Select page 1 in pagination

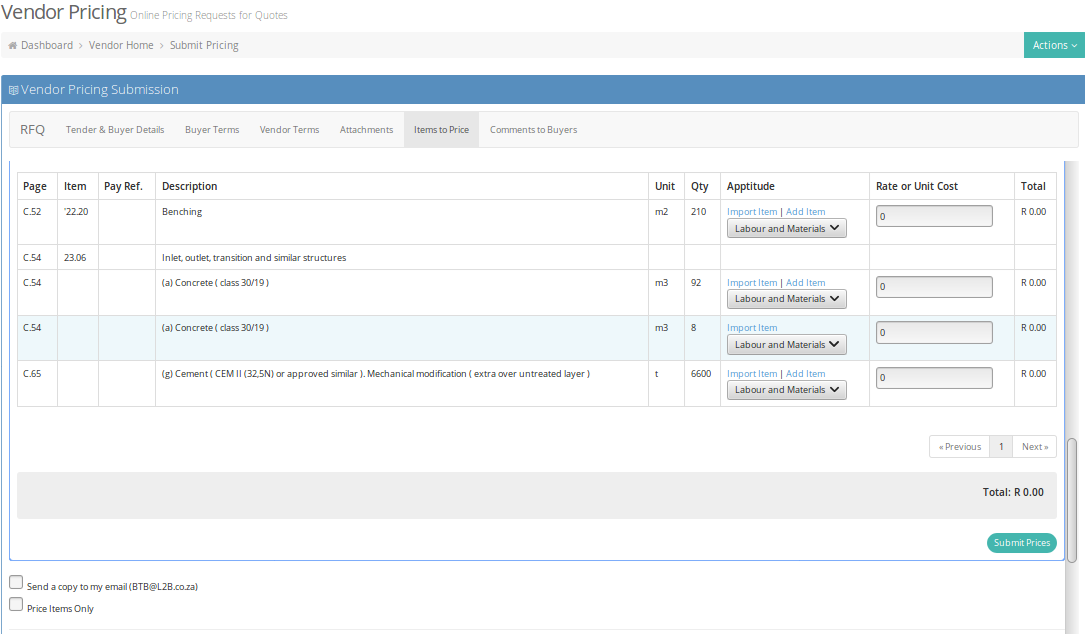tap(1001, 446)
